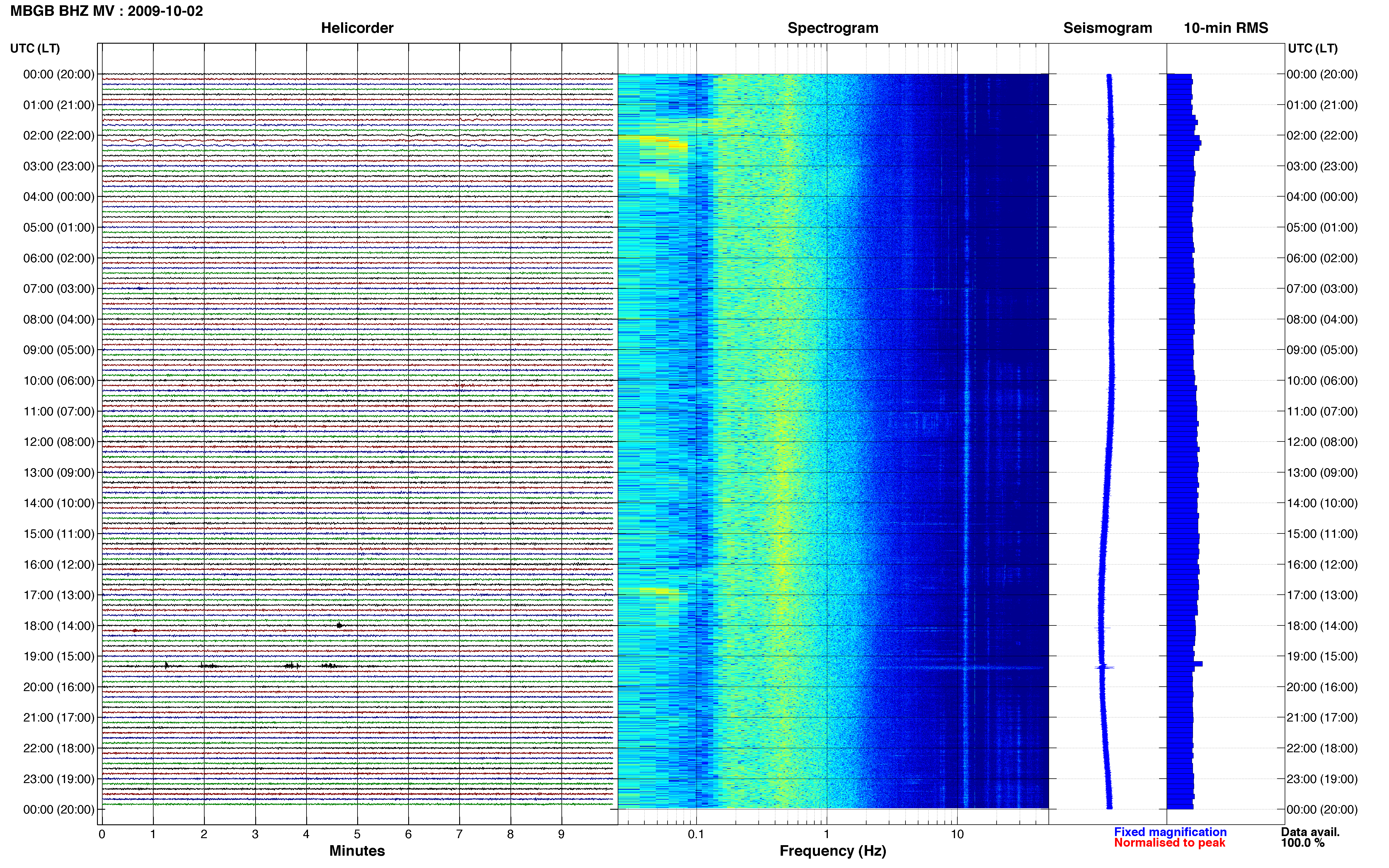This screenshot has width=1389, height=868.
Task: Click left time label '14:00 (10:00)'
Action: coord(59,504)
